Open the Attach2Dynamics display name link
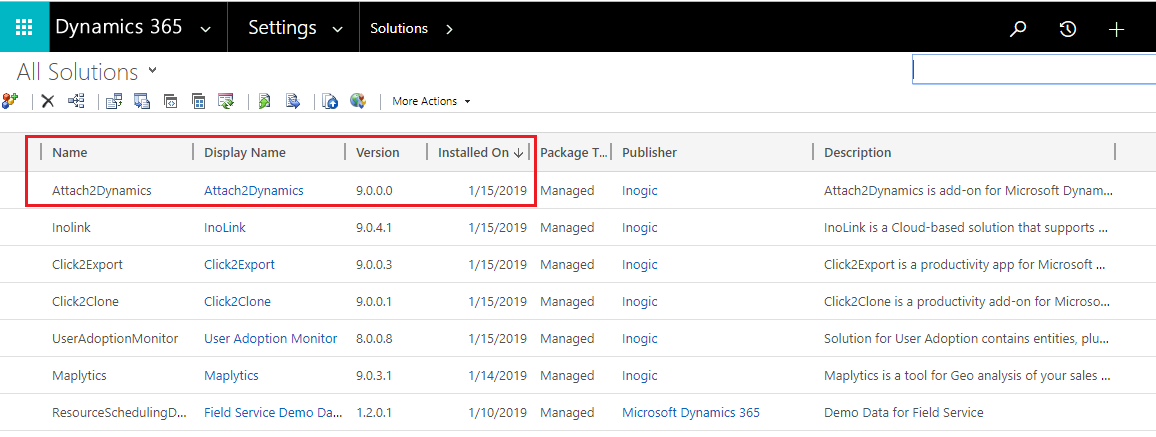The image size is (1156, 437). (254, 190)
